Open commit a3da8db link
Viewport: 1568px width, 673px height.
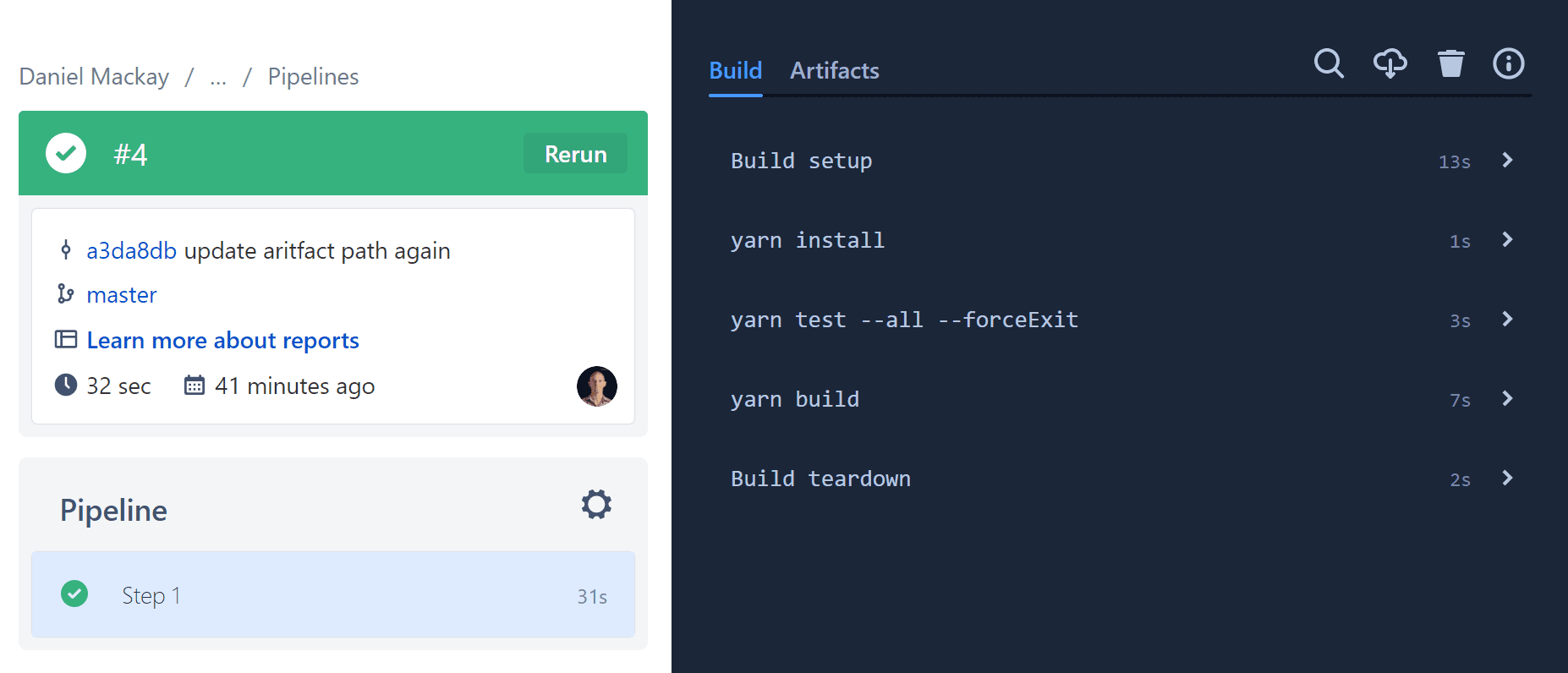point(131,251)
